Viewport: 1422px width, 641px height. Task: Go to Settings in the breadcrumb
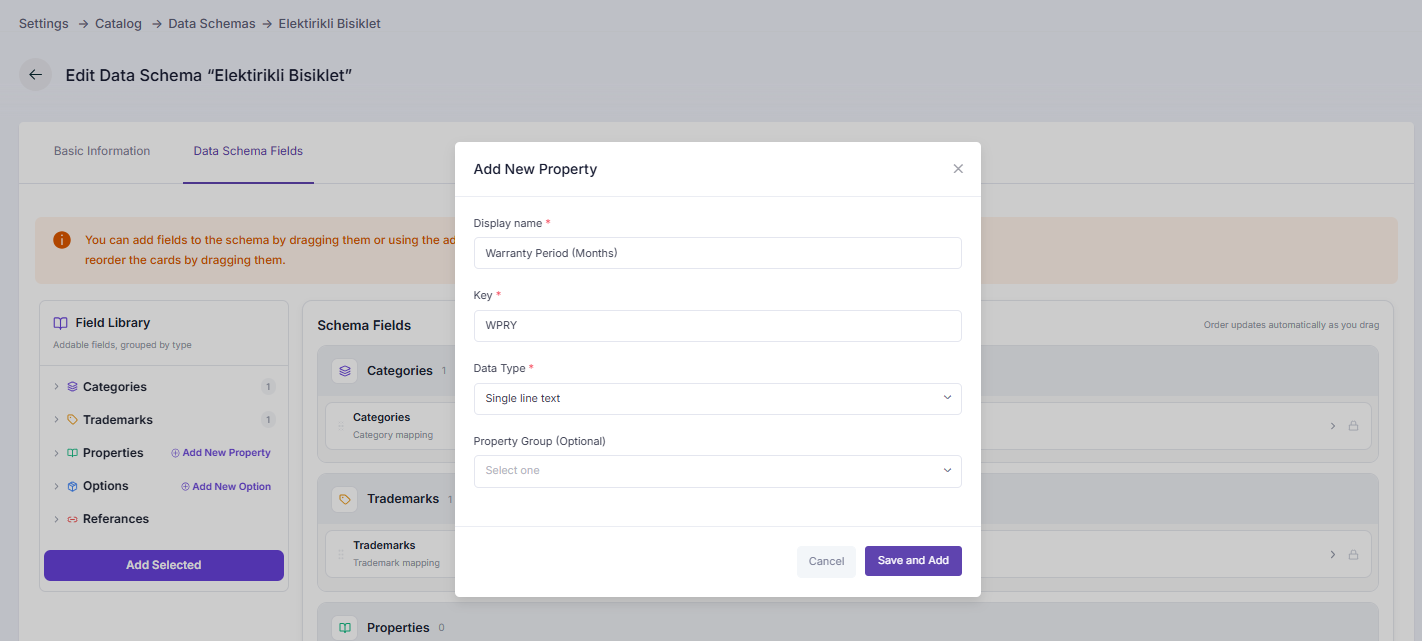point(44,23)
